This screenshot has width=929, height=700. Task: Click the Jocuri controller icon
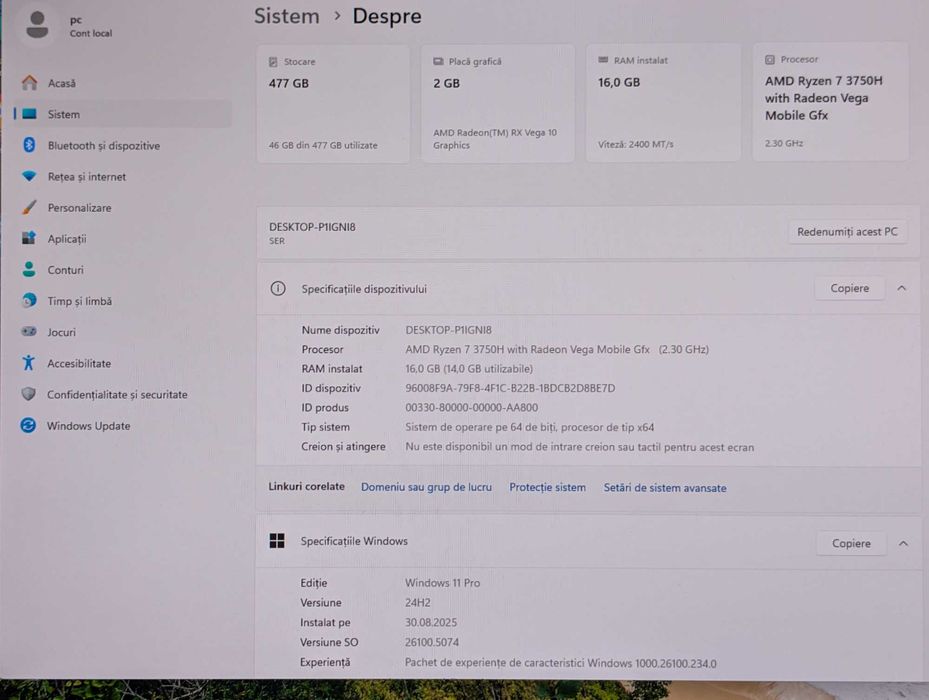pyautogui.click(x=28, y=331)
